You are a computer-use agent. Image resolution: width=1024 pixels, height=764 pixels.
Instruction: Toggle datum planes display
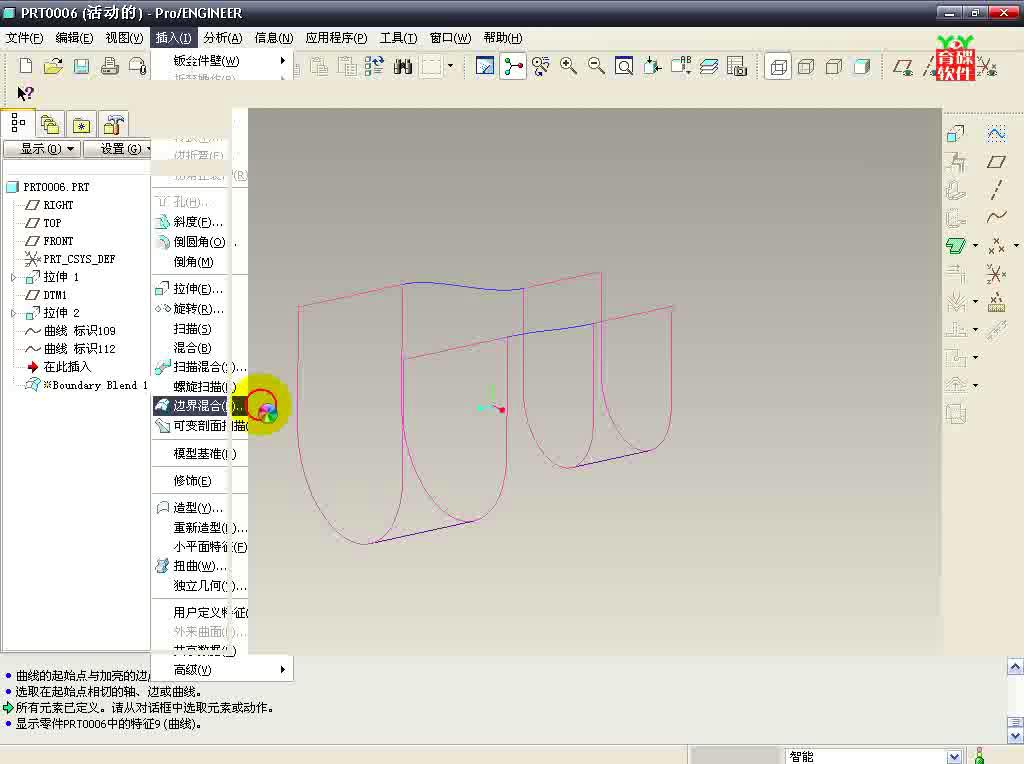click(903, 66)
